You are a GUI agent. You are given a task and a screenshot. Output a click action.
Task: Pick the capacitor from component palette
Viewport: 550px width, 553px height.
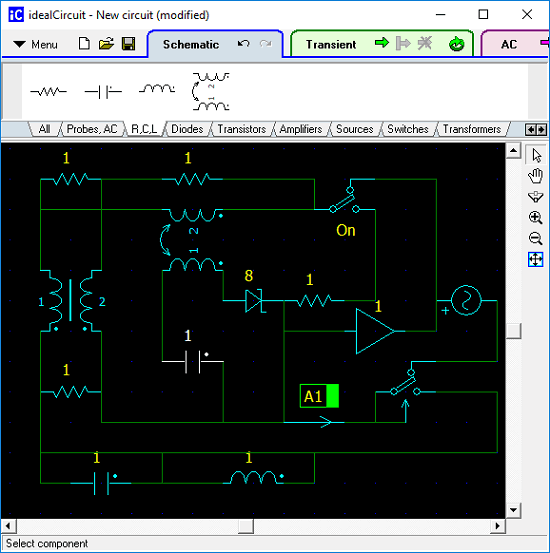103,92
